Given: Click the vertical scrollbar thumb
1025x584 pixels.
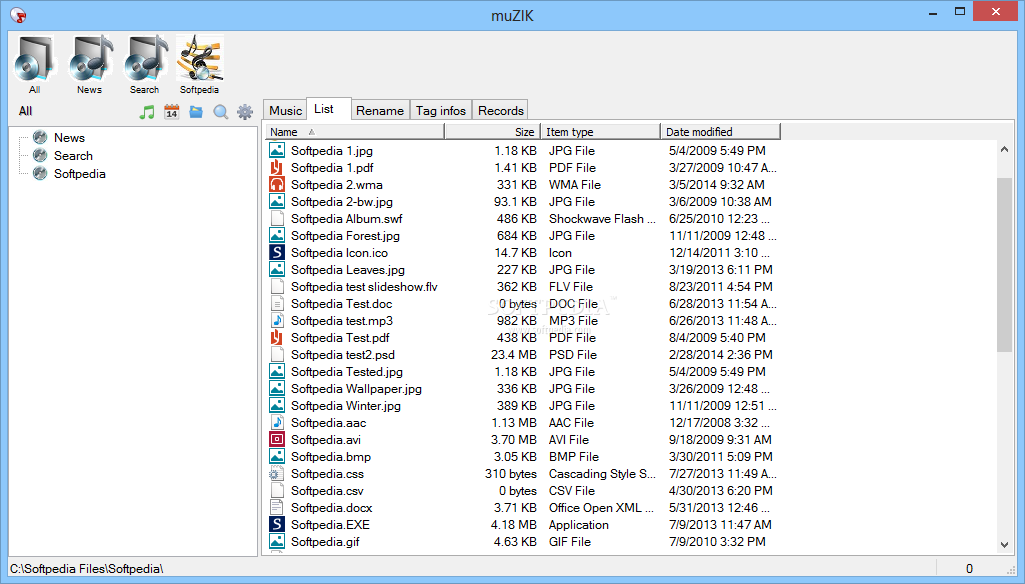Looking at the screenshot, I should point(1004,265).
